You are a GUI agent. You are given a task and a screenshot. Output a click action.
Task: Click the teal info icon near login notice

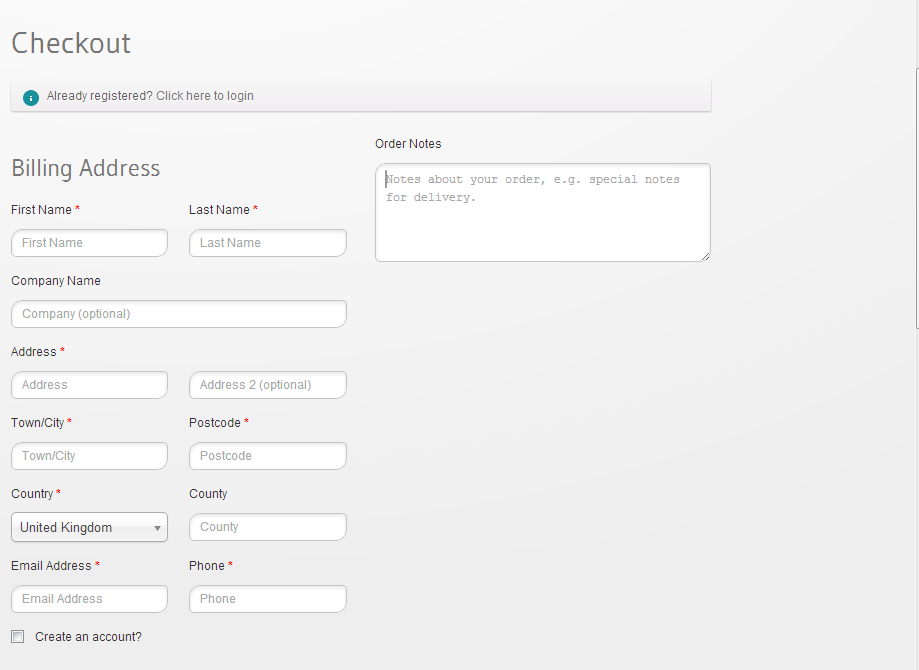30,97
